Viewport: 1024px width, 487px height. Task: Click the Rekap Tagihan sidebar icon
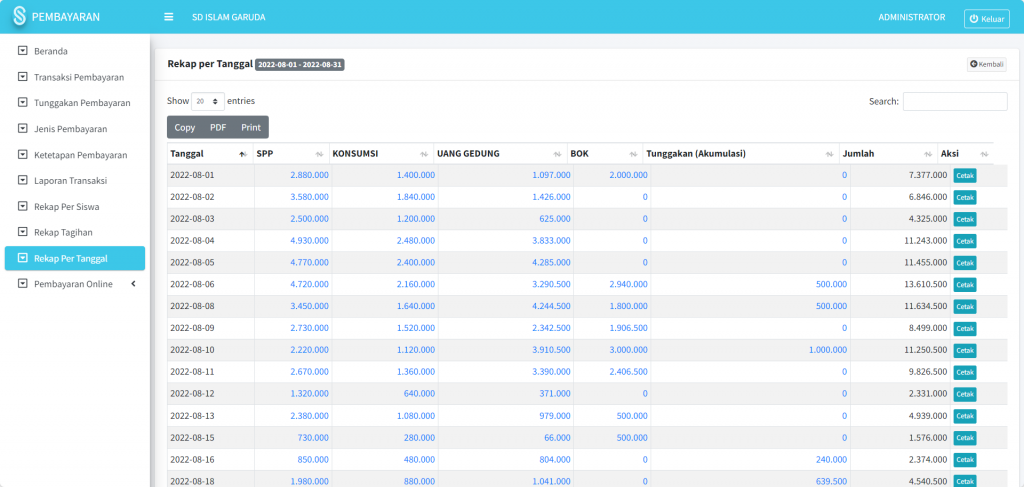tap(23, 232)
